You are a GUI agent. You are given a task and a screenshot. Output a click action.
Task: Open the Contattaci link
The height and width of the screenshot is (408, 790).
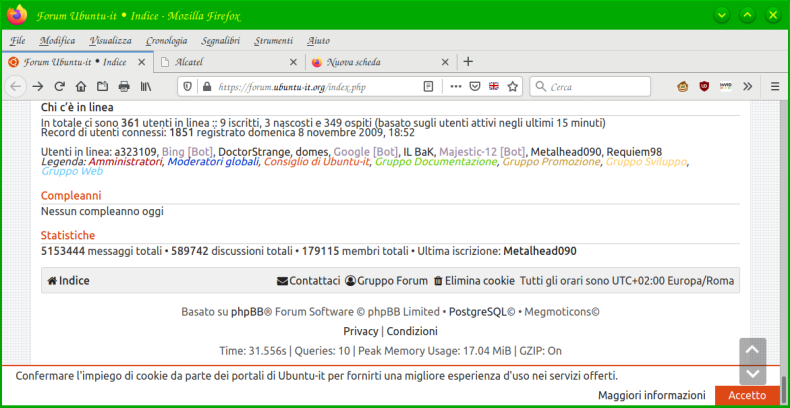308,281
